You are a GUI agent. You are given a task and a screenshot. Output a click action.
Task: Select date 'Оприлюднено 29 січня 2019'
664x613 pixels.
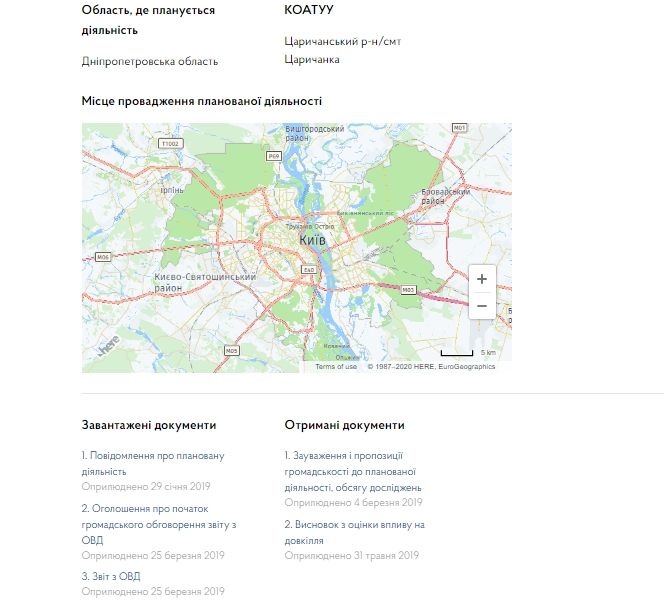(x=146, y=486)
